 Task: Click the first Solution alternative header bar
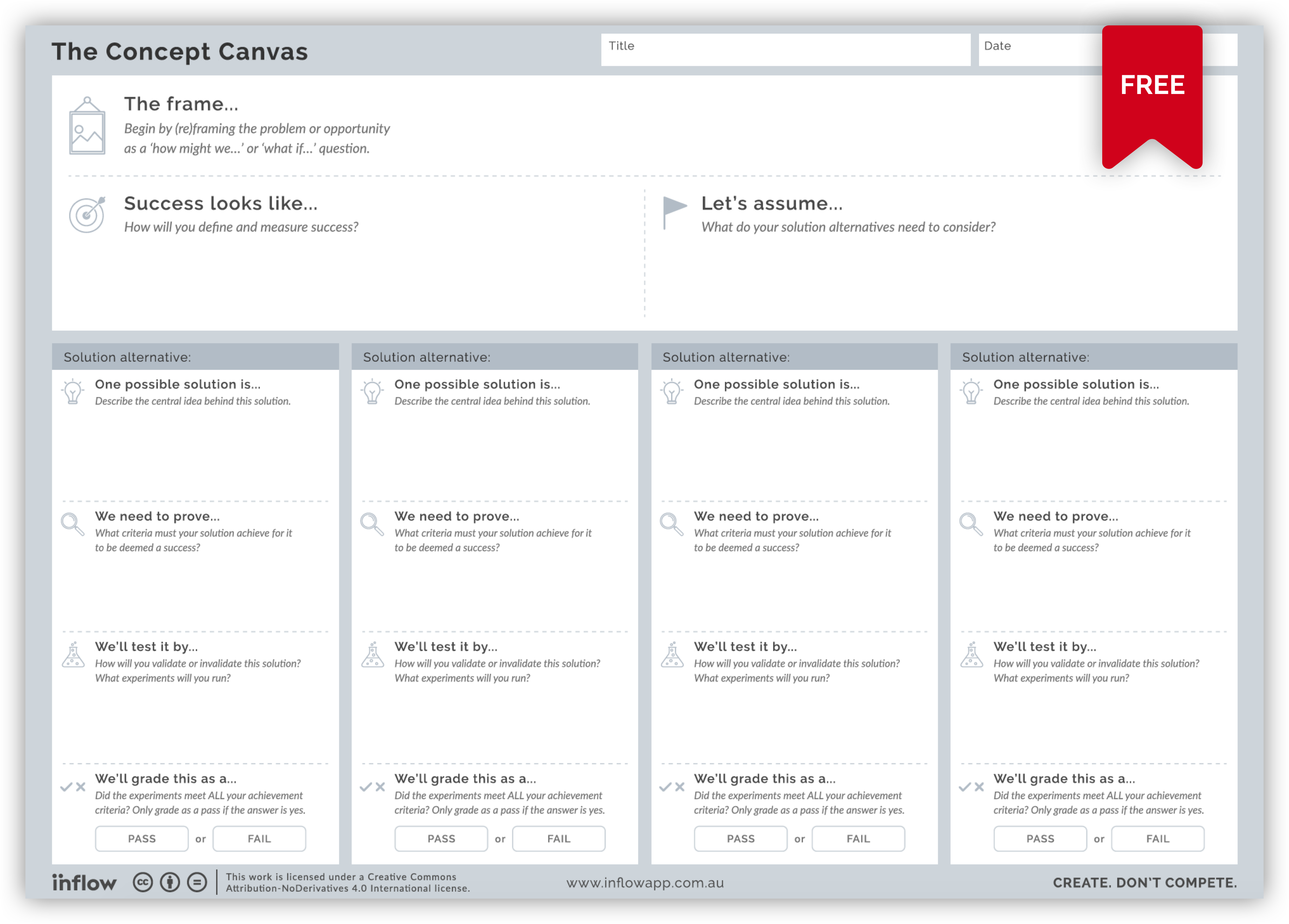click(195, 357)
